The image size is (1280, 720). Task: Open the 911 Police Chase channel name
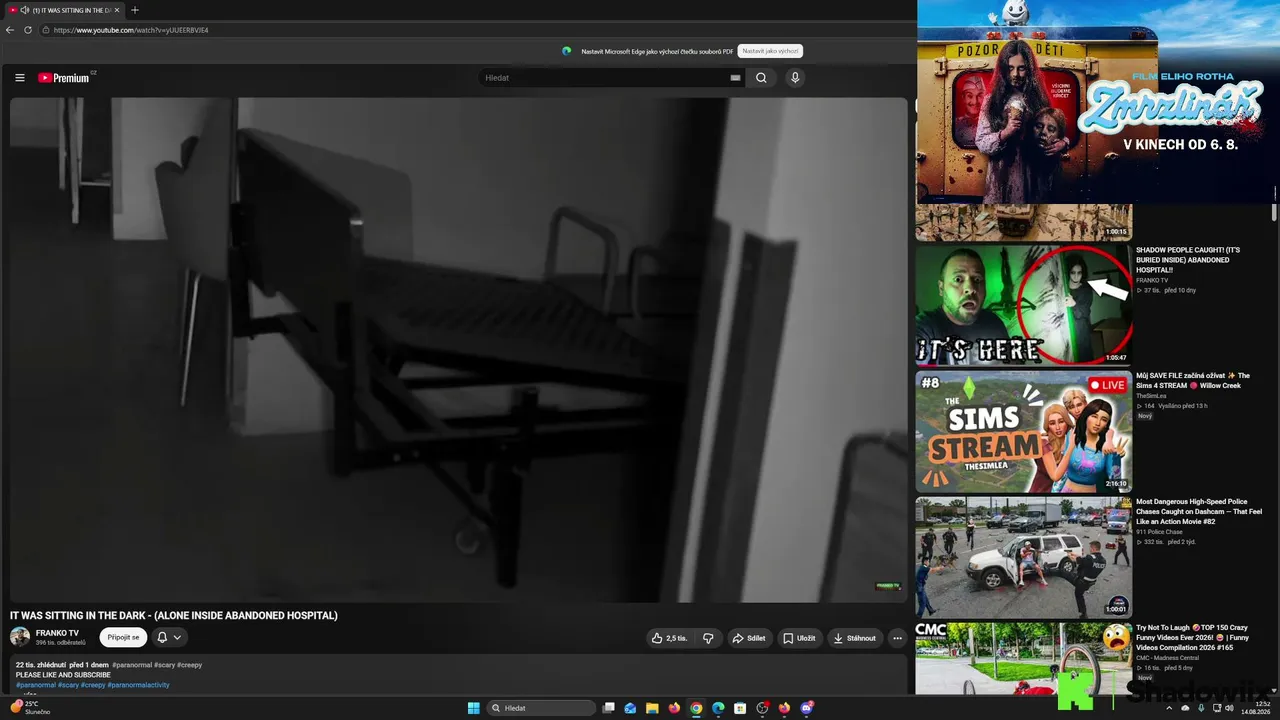coord(1159,532)
